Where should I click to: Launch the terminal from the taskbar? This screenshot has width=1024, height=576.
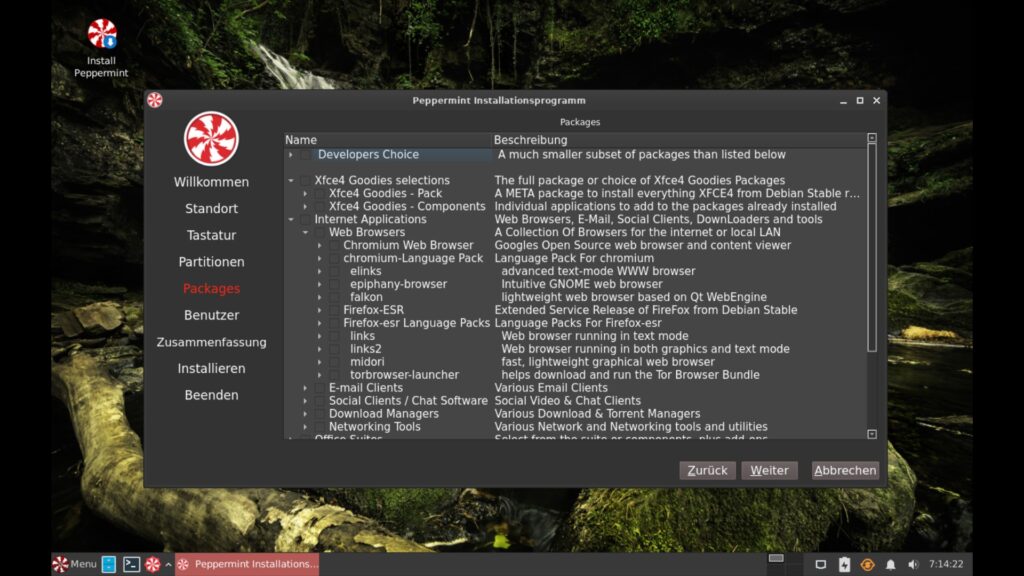(131, 564)
